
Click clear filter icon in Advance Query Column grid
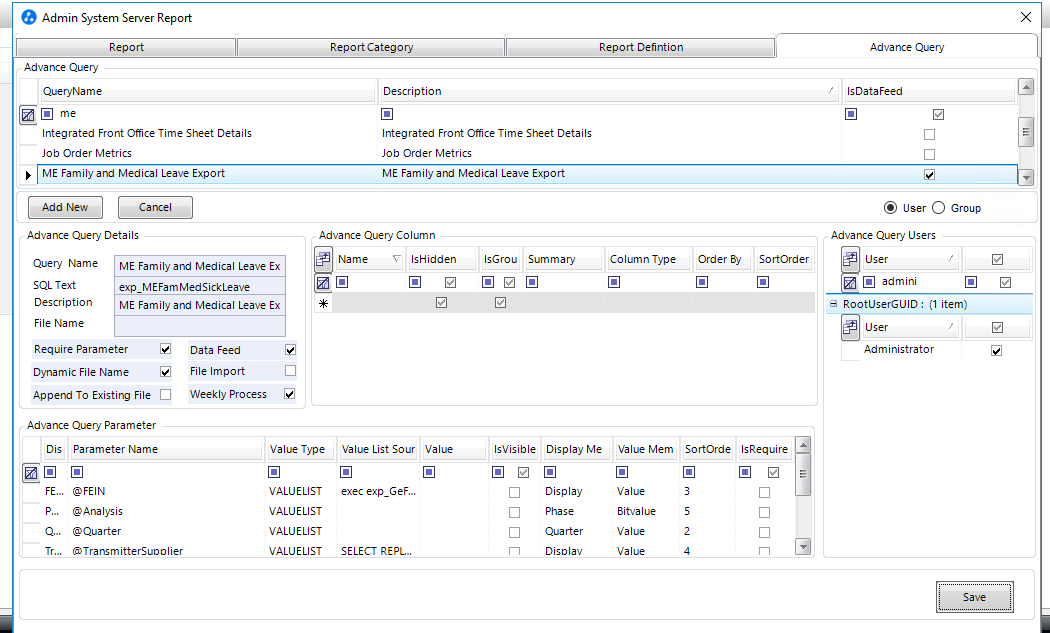point(323,283)
